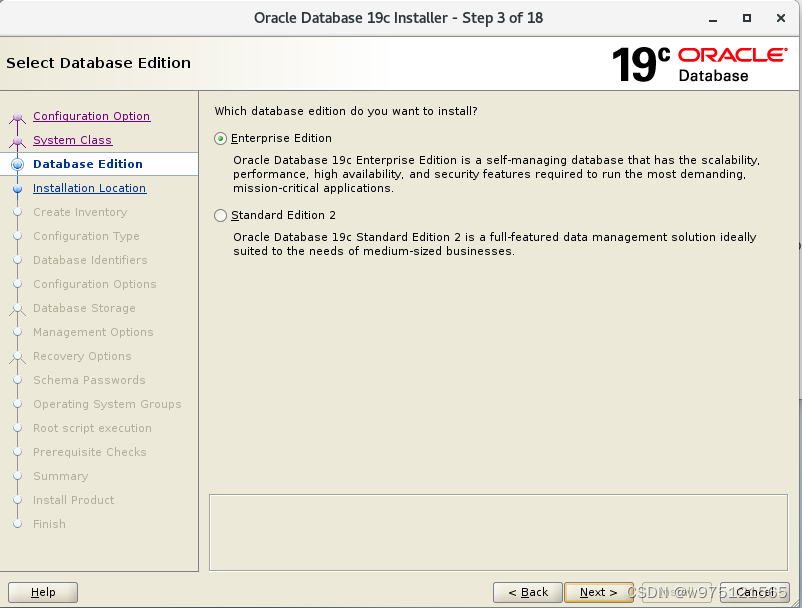The height and width of the screenshot is (608, 802).
Task: Click the step circle next to Prerequisite Checks
Action: (x=16, y=452)
